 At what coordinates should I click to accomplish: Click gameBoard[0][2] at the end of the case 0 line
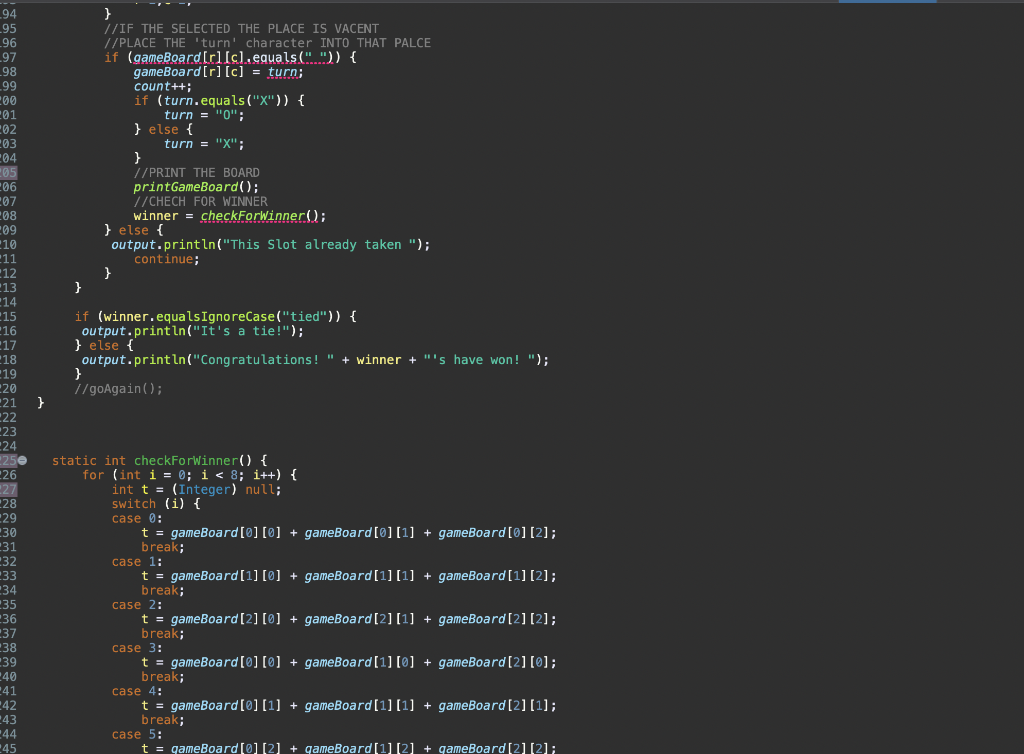tap(494, 533)
